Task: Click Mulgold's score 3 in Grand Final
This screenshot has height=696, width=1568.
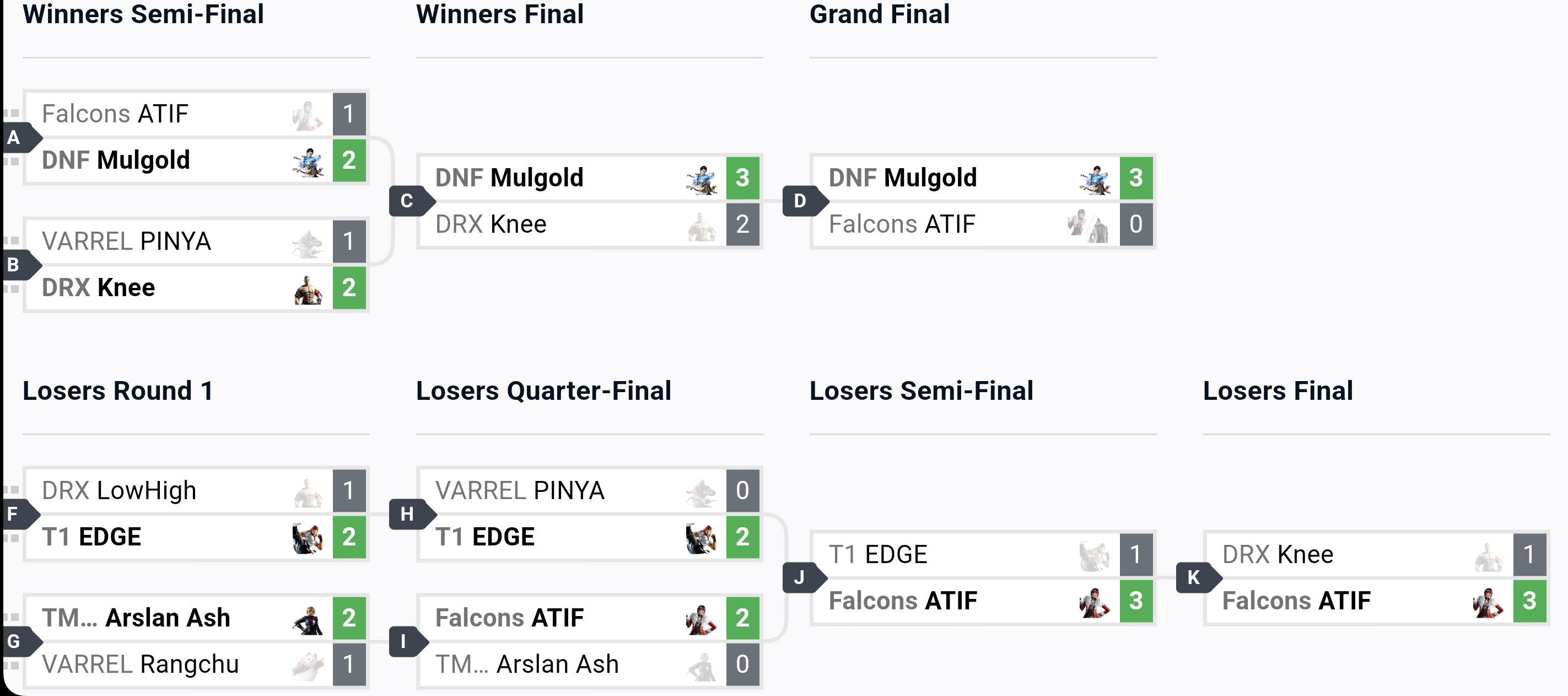Action: tap(1136, 178)
